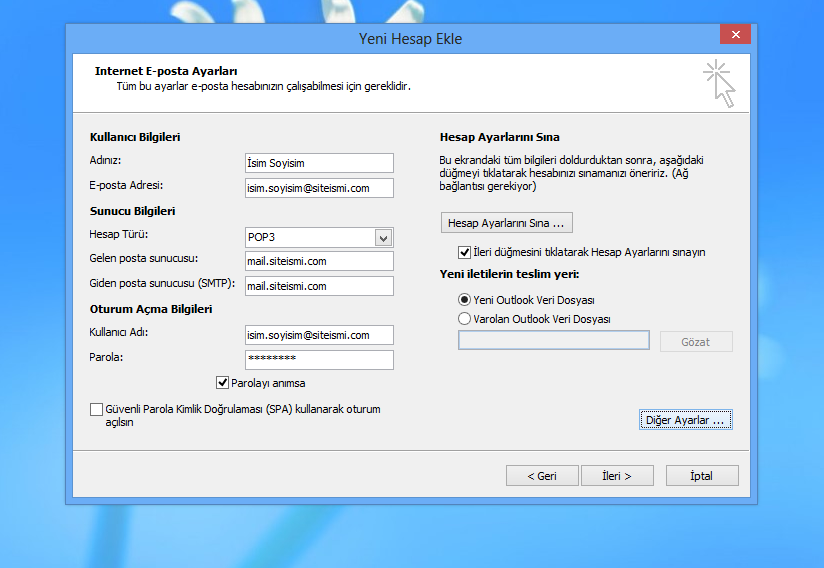
Task: Open Diğer Ayarlar settings
Action: [x=685, y=420]
